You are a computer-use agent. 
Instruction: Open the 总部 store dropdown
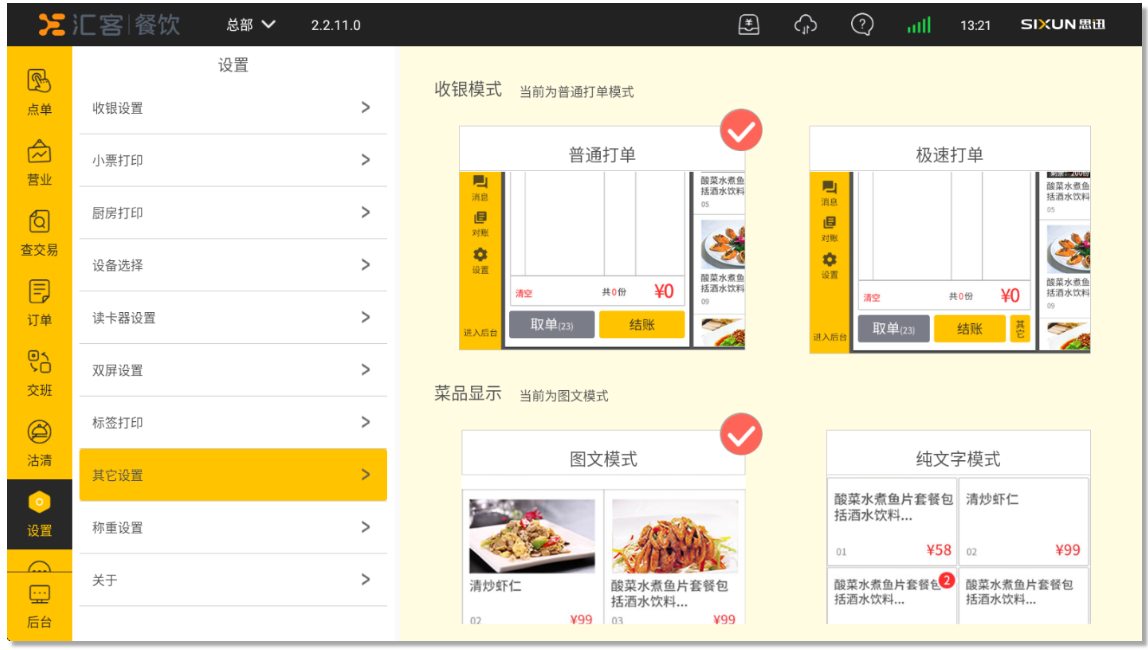tap(250, 25)
